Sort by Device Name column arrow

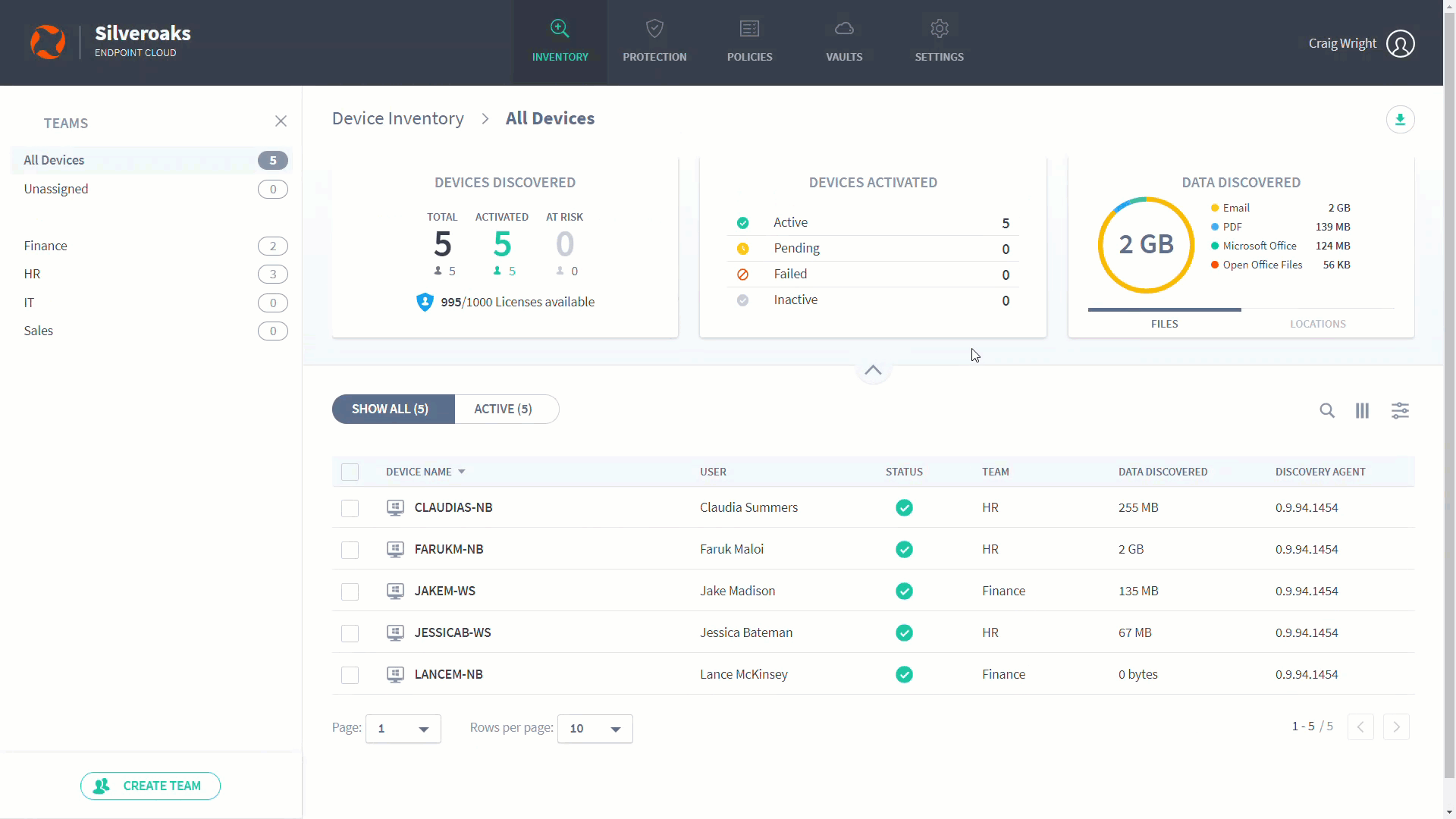click(x=461, y=472)
